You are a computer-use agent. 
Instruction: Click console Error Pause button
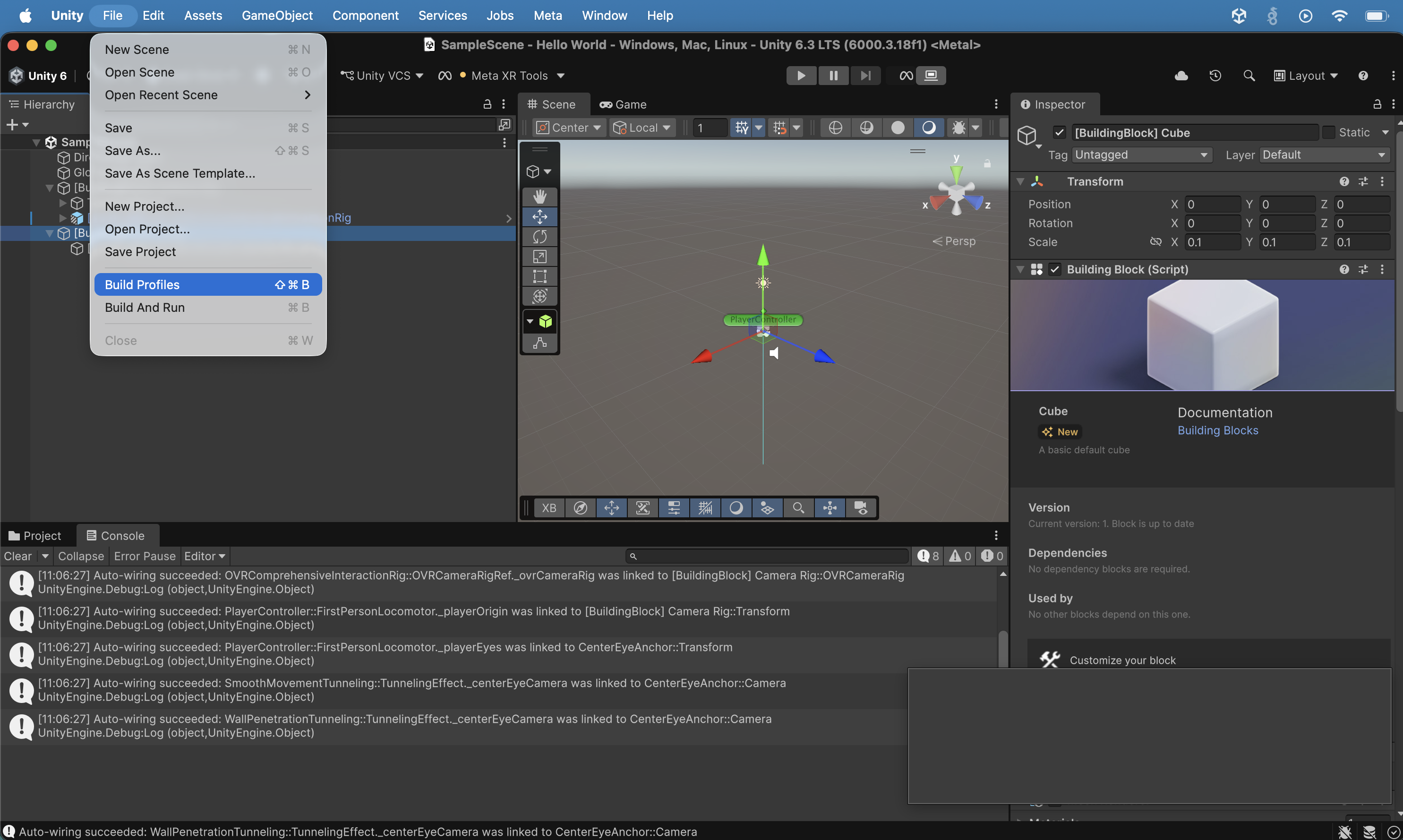pos(145,556)
